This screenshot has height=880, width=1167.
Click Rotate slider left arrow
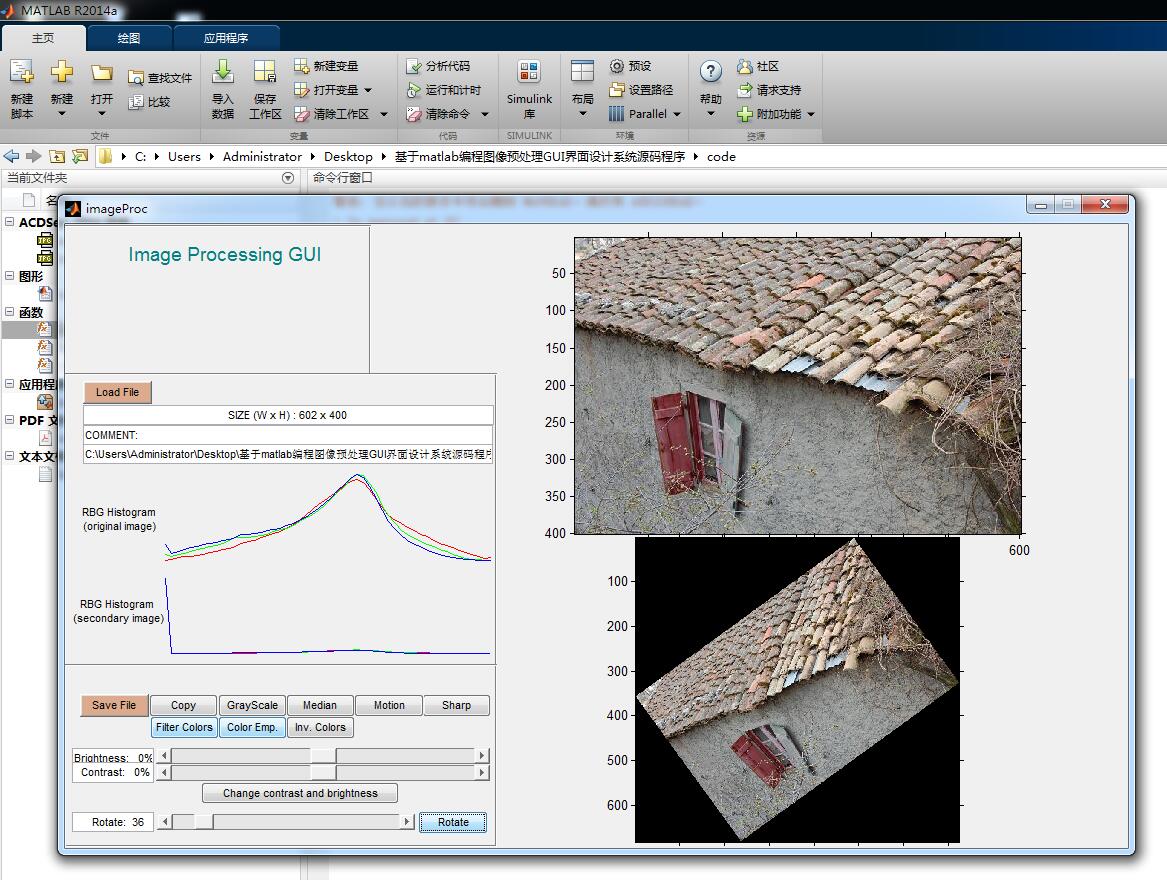(x=165, y=822)
